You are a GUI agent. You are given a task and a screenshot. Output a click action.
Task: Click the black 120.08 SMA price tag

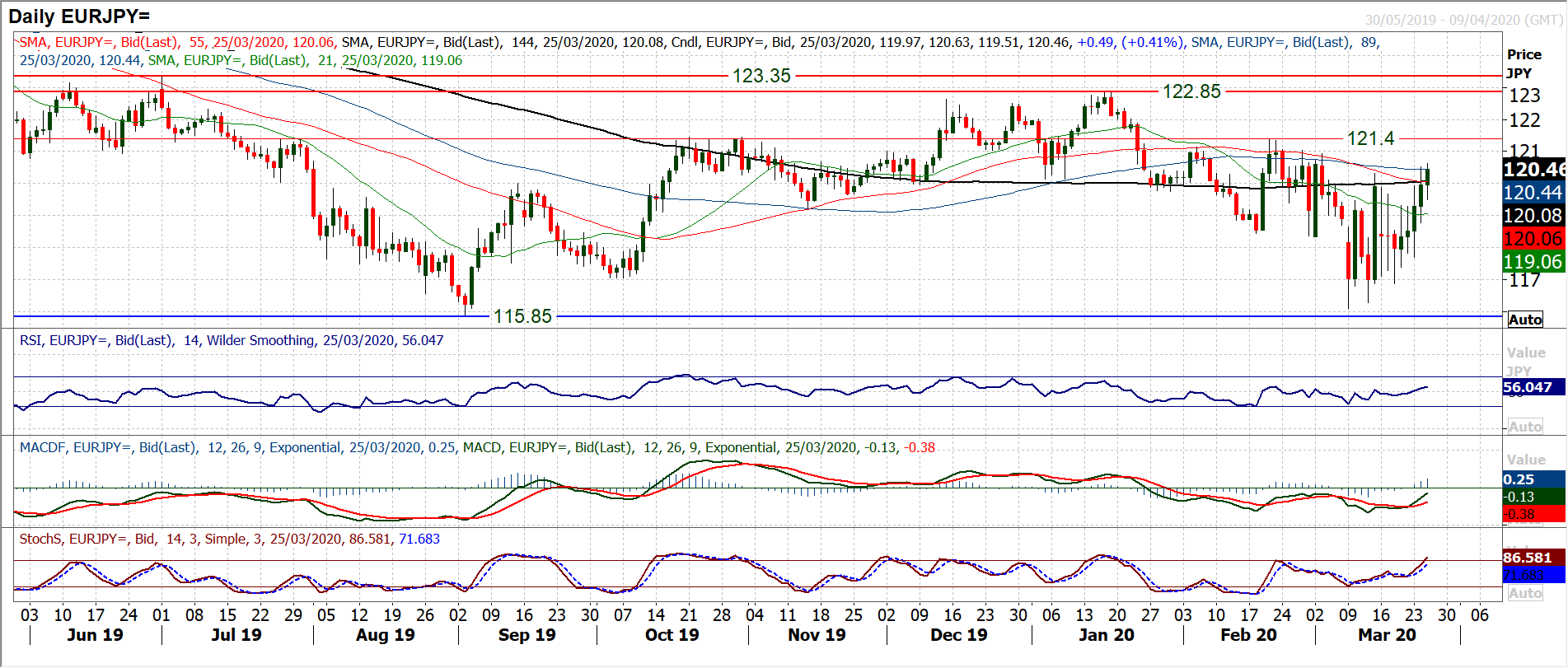1533,216
